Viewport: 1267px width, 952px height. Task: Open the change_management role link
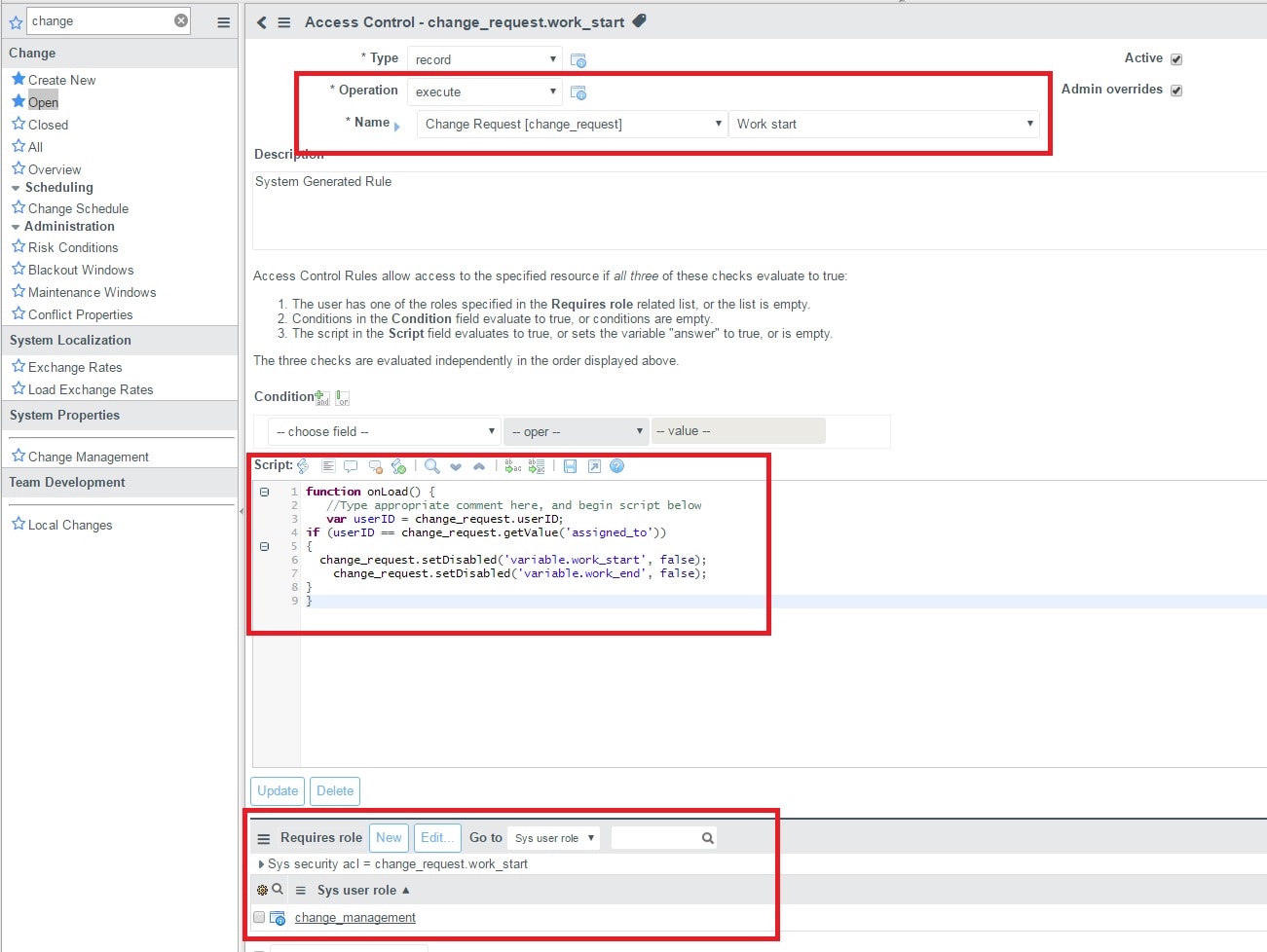[x=354, y=917]
